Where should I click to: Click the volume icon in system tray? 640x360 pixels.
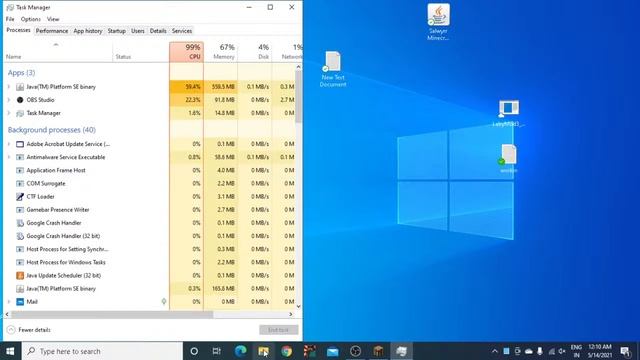click(x=562, y=351)
